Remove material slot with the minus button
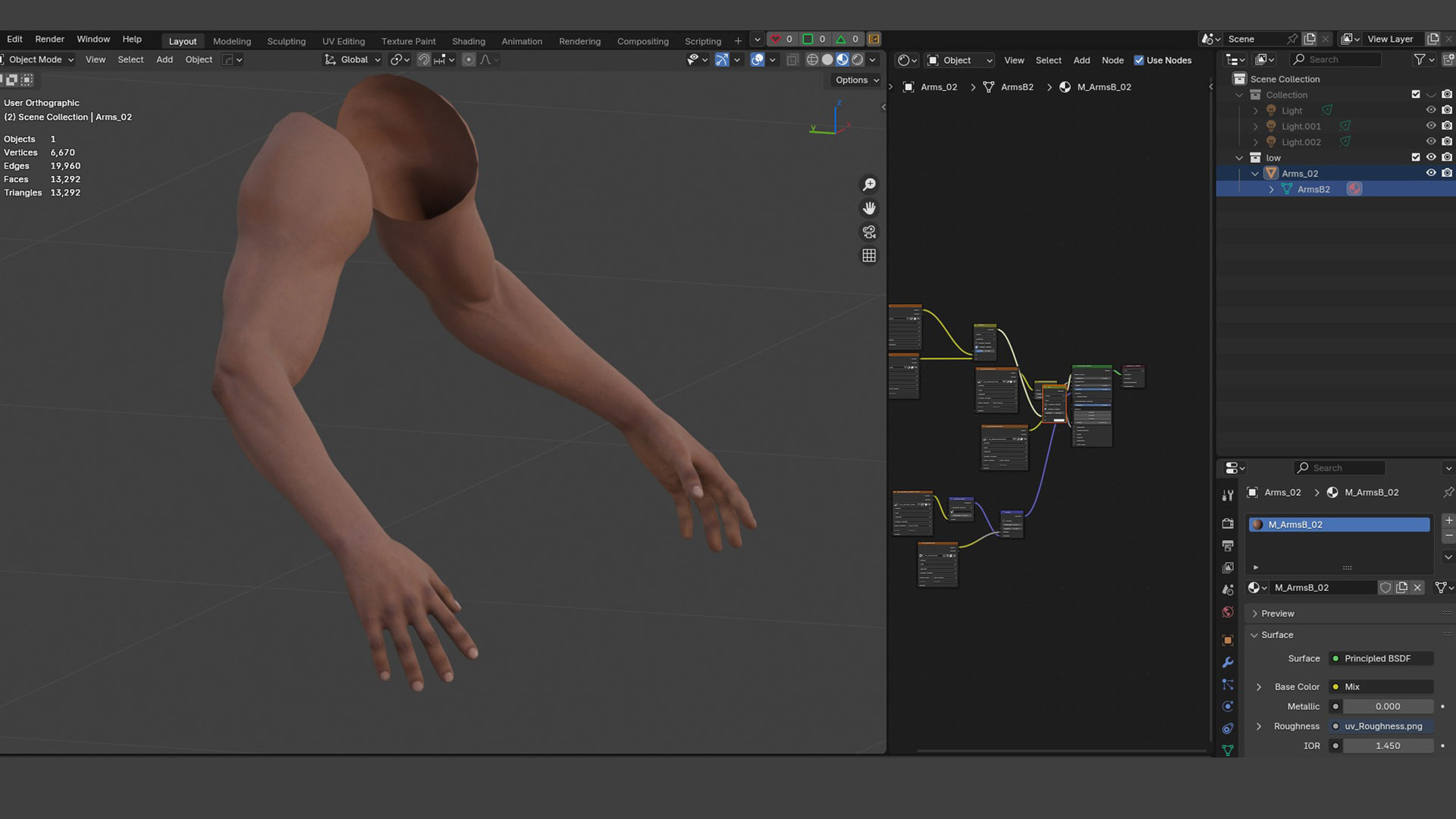This screenshot has height=819, width=1456. point(1448,535)
